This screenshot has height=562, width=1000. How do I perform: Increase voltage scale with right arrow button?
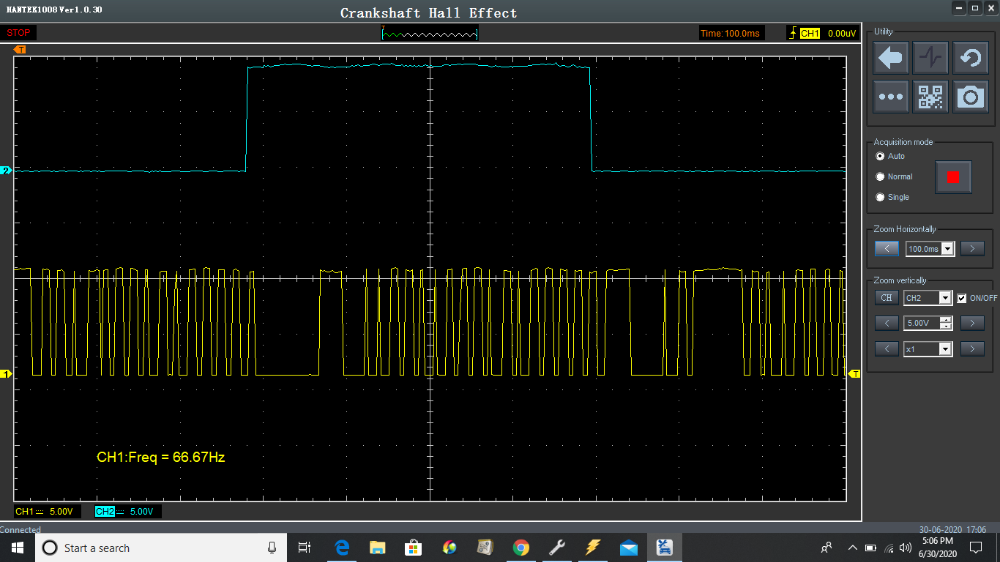pyautogui.click(x=972, y=323)
